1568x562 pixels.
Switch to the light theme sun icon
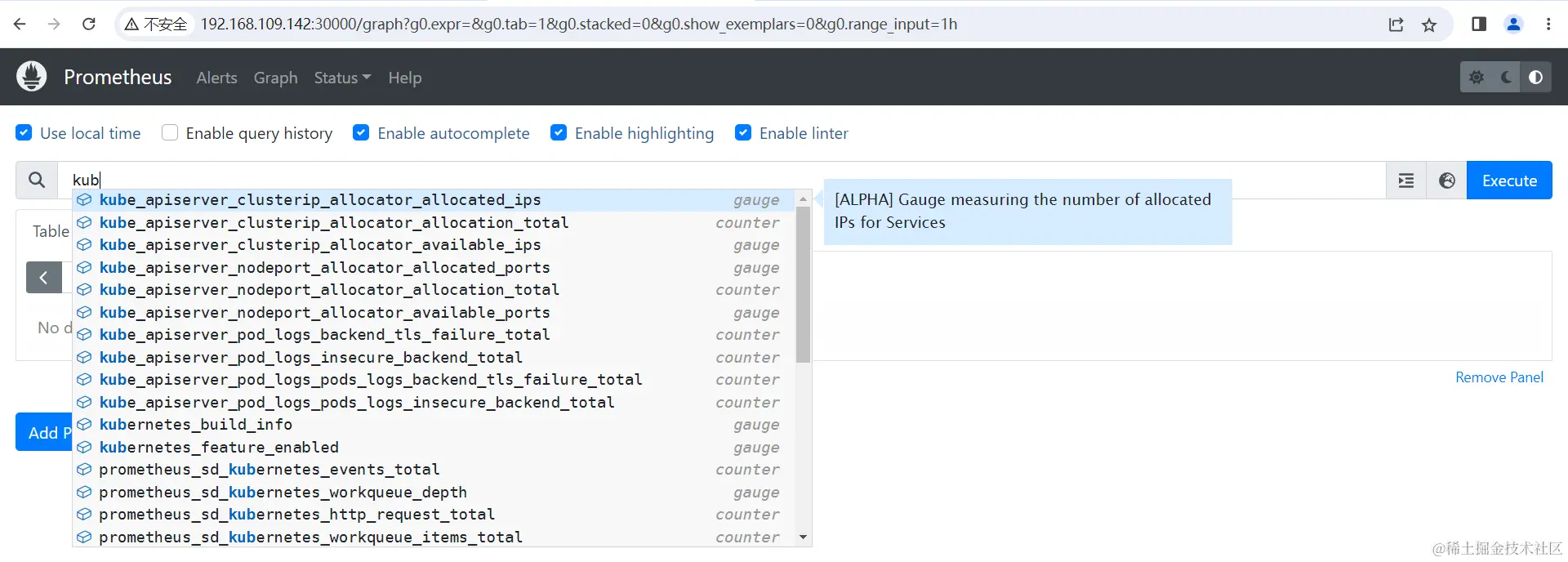coord(1477,78)
